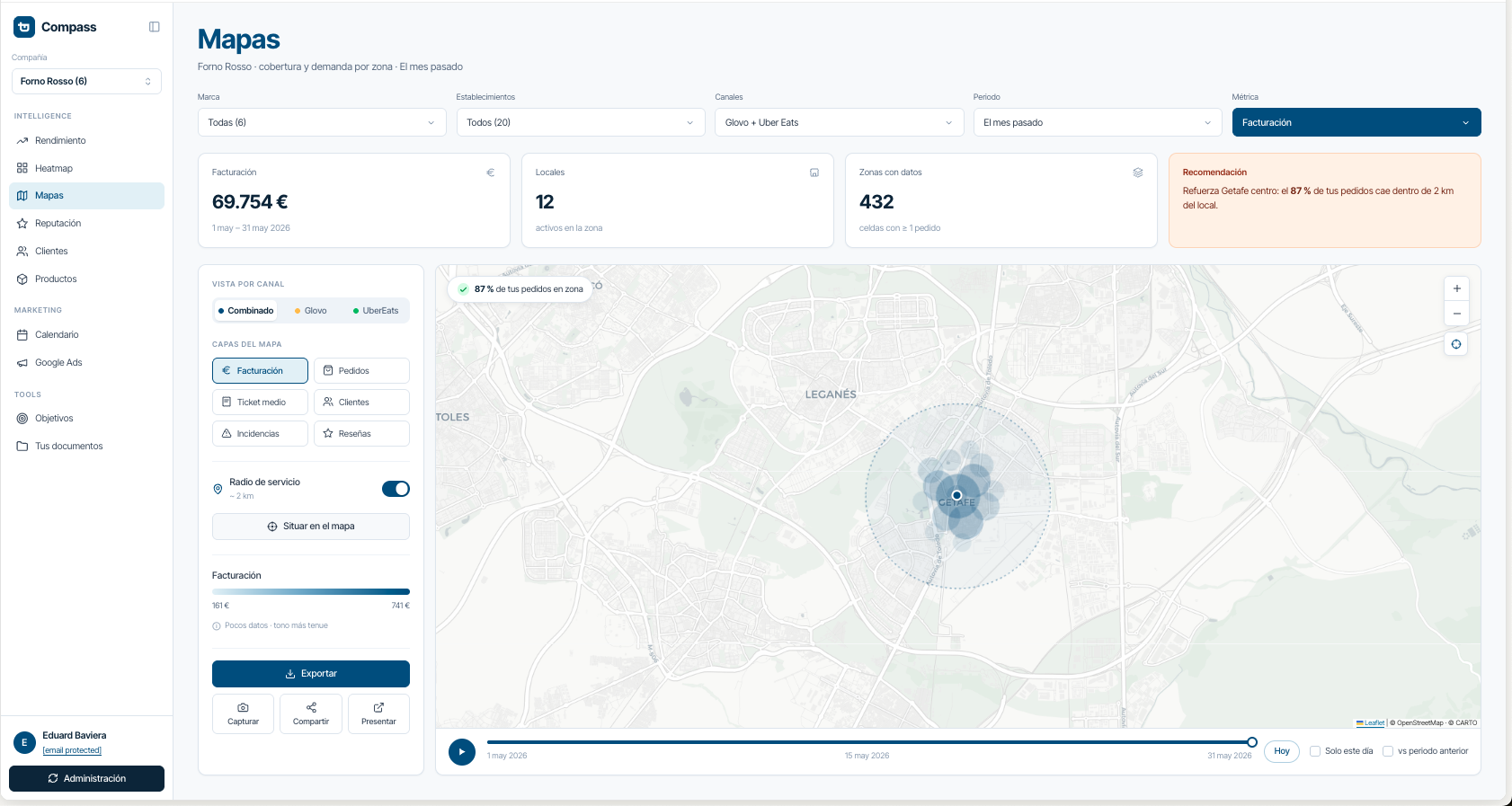Click the Productos box icon
Screen dimensions: 1512x806
[x=22, y=279]
